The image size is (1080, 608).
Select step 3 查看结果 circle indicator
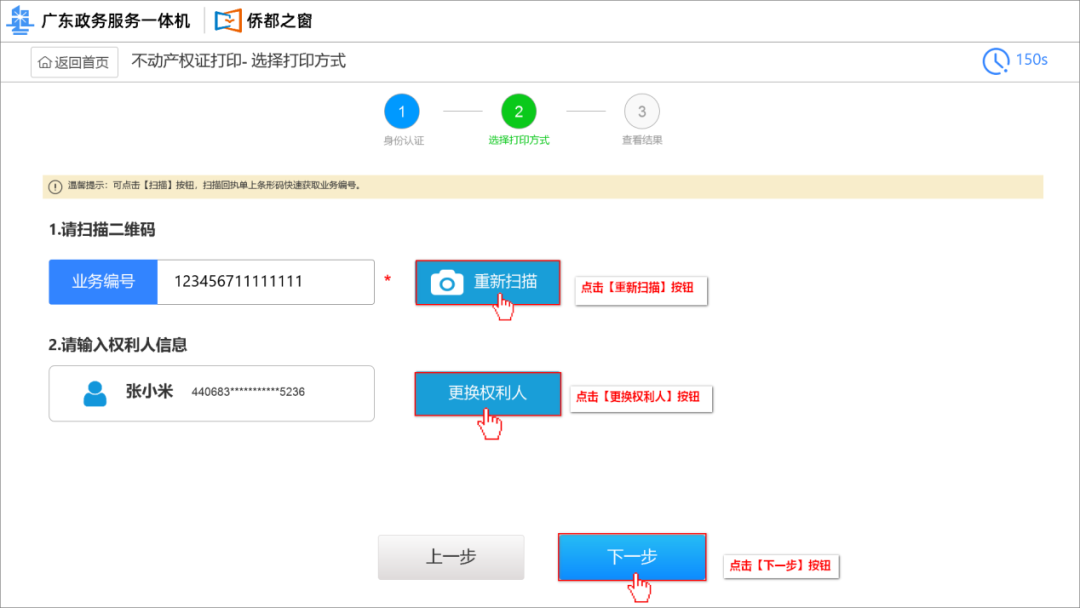[x=642, y=111]
